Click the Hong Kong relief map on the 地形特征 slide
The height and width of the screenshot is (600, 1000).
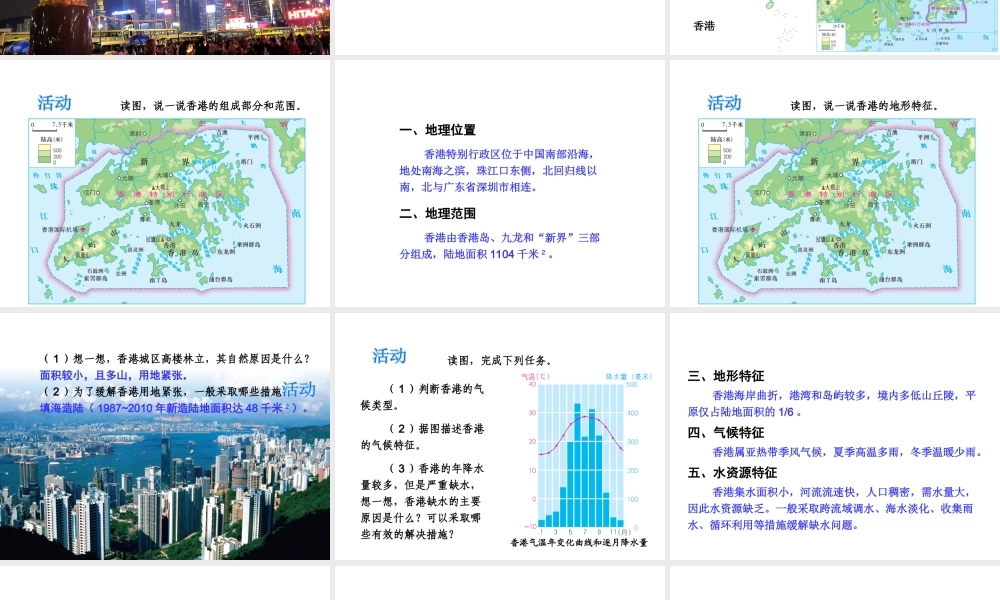coord(837,211)
